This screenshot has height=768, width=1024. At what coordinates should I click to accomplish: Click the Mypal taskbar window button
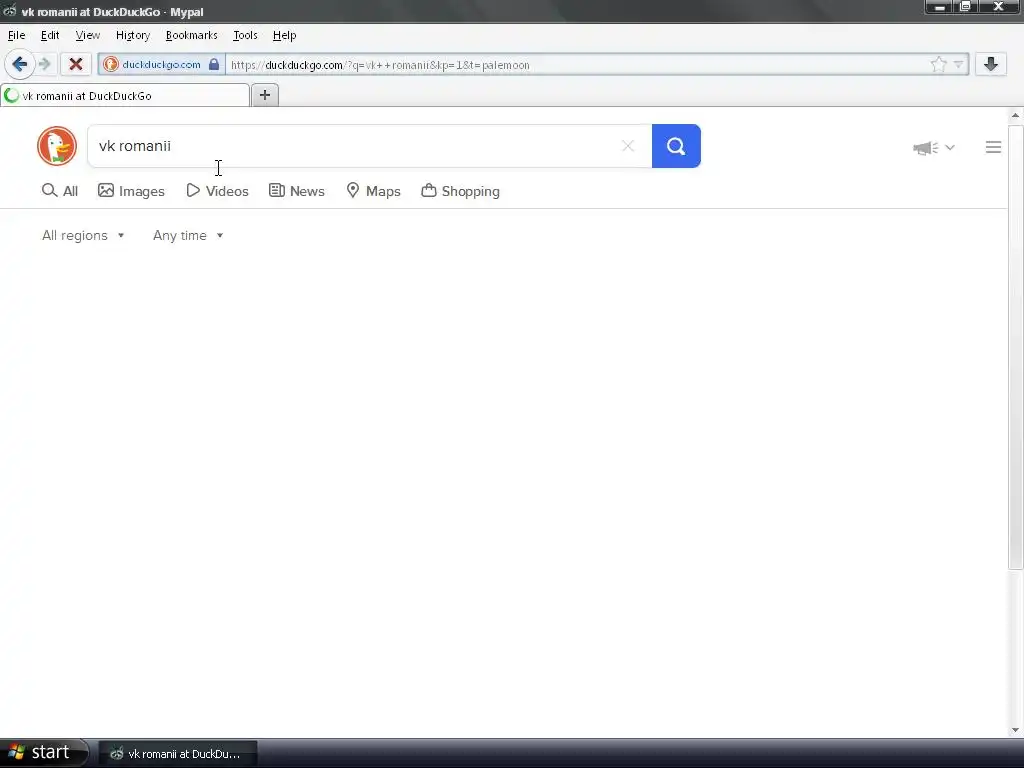[178, 754]
